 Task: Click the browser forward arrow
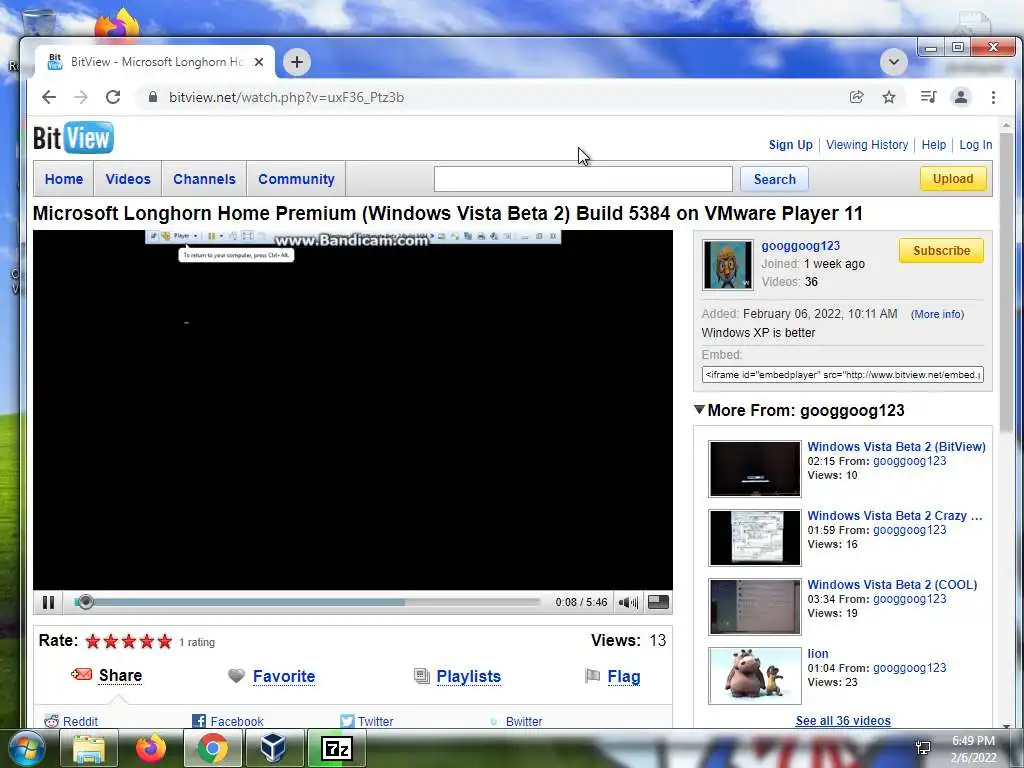(x=80, y=97)
